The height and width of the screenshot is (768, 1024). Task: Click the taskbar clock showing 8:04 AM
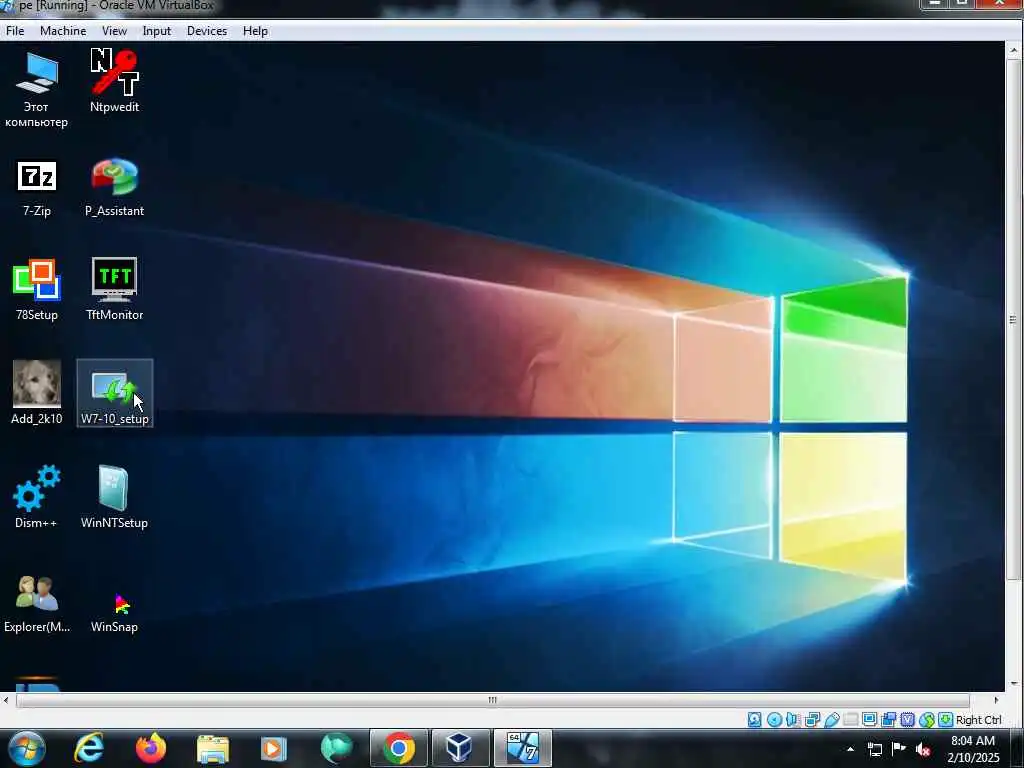[973, 749]
